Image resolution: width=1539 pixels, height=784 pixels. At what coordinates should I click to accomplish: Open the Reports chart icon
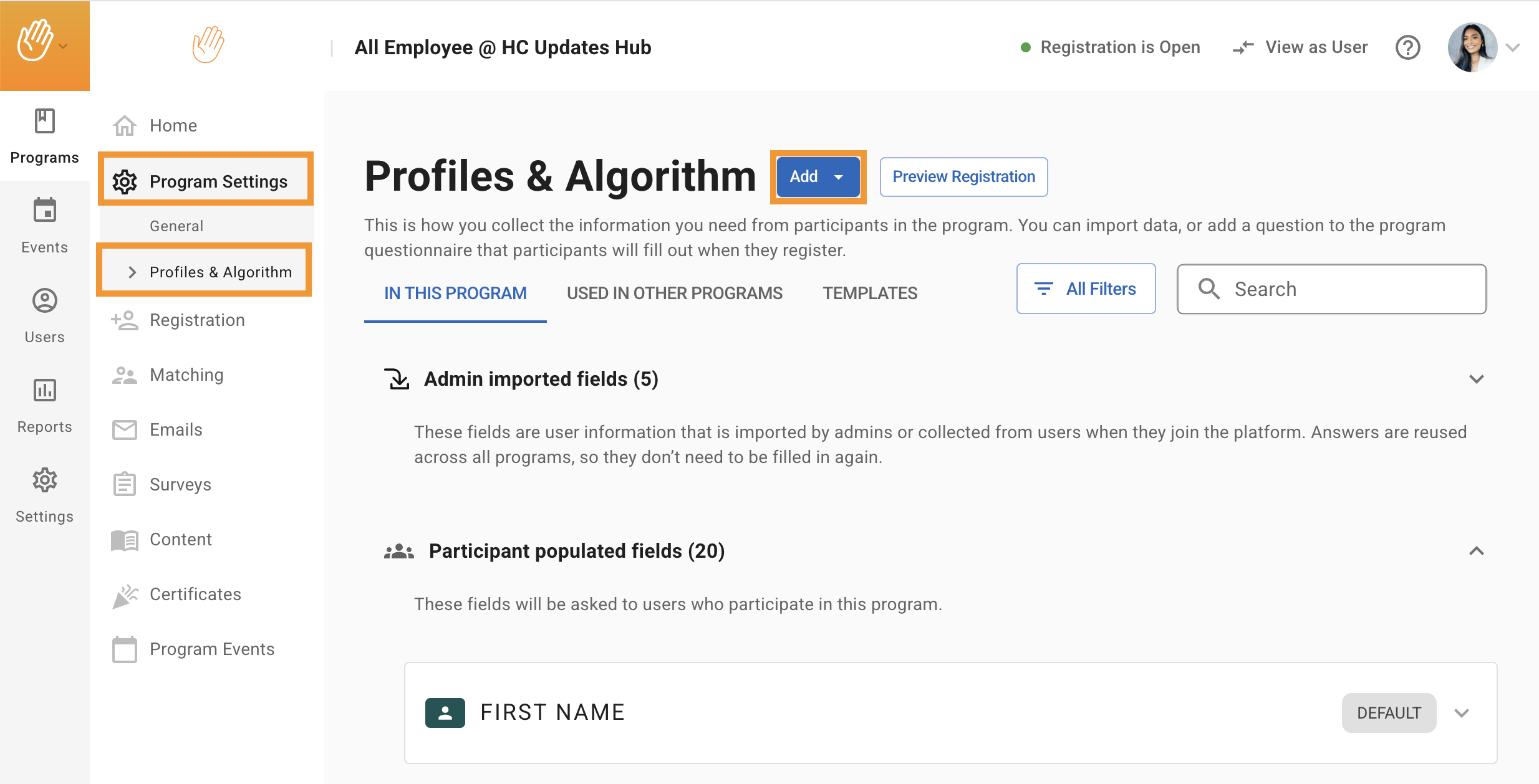pyautogui.click(x=44, y=391)
